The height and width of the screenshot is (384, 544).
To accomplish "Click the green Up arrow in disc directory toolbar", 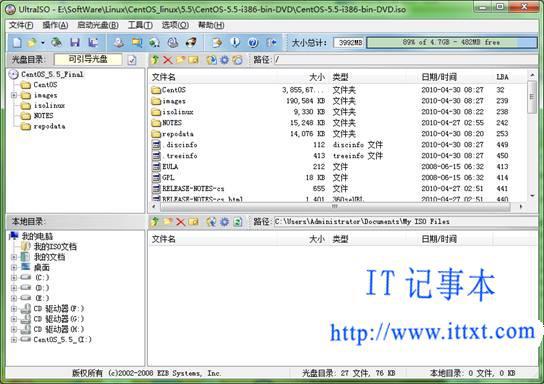I will [x=155, y=60].
